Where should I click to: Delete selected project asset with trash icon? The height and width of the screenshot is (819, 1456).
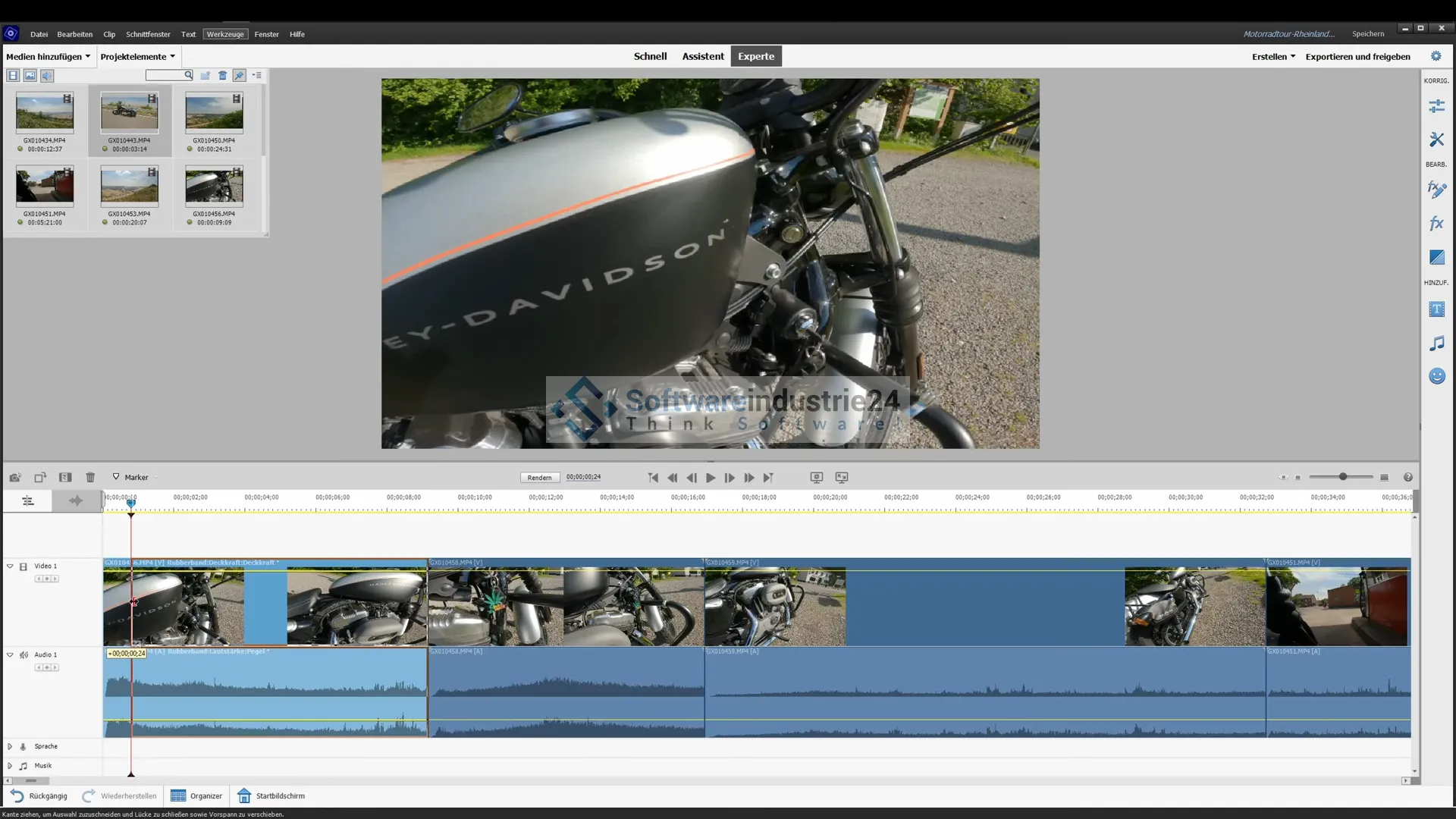click(x=222, y=76)
